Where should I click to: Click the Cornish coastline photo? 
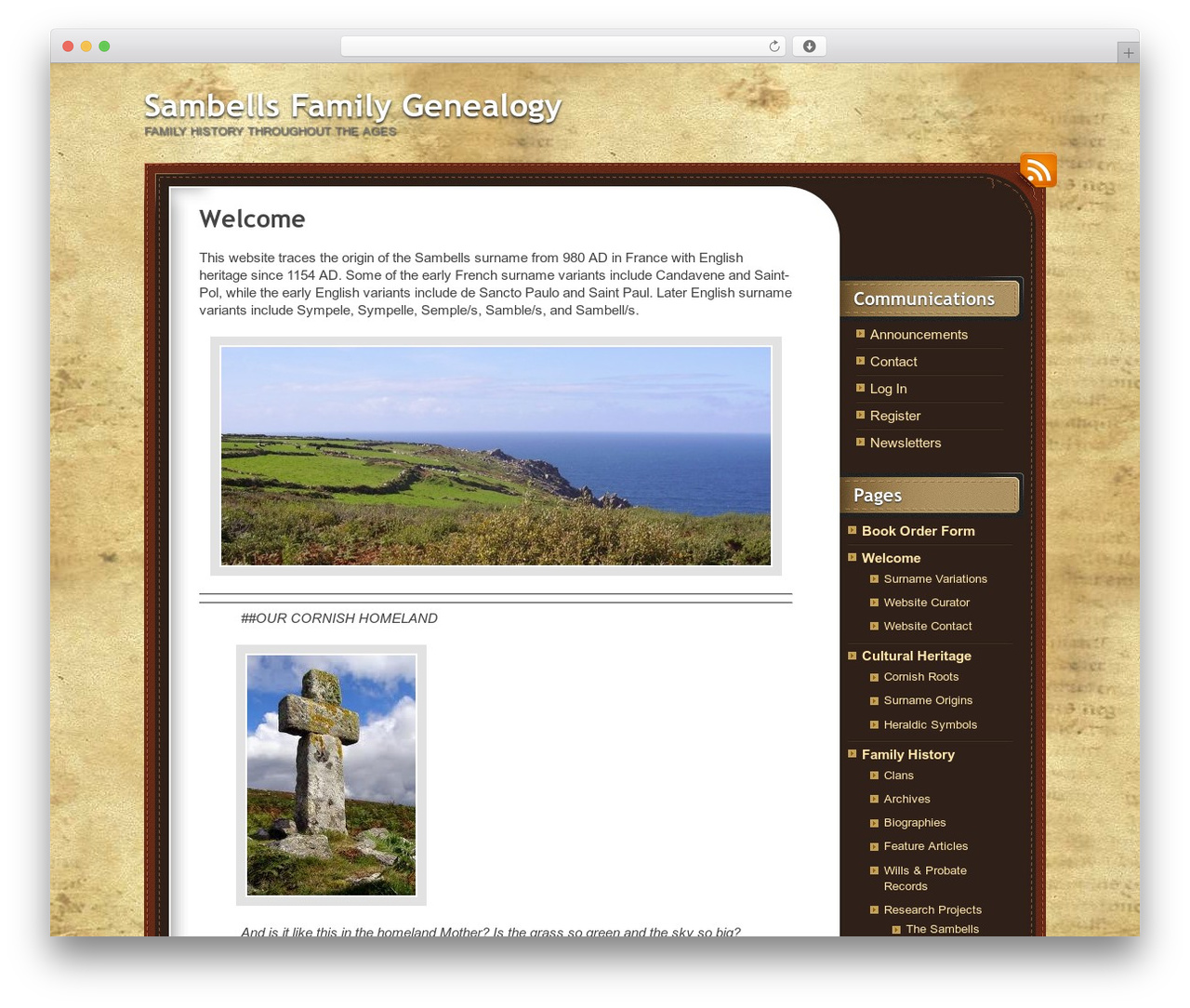point(496,456)
